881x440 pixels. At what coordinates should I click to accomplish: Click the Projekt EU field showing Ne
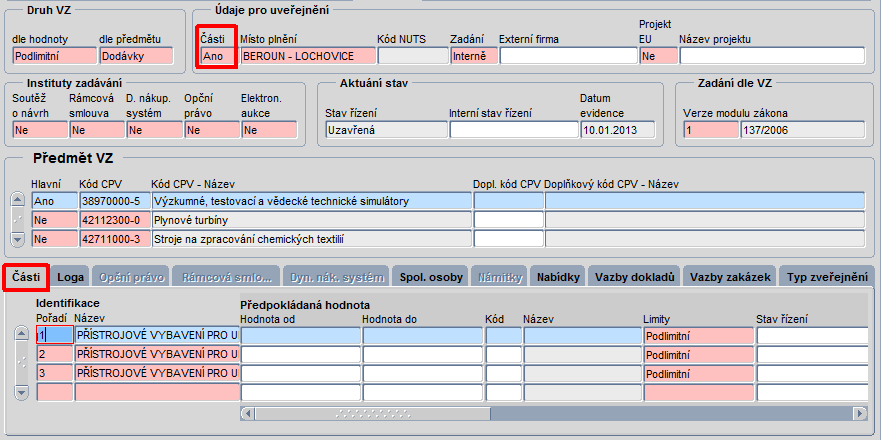[659, 56]
